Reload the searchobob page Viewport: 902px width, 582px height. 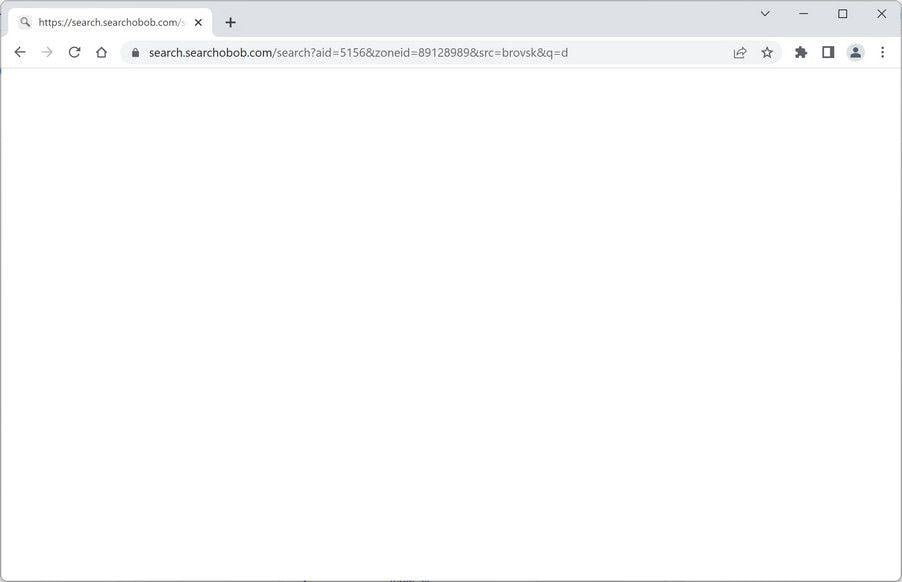[74, 52]
